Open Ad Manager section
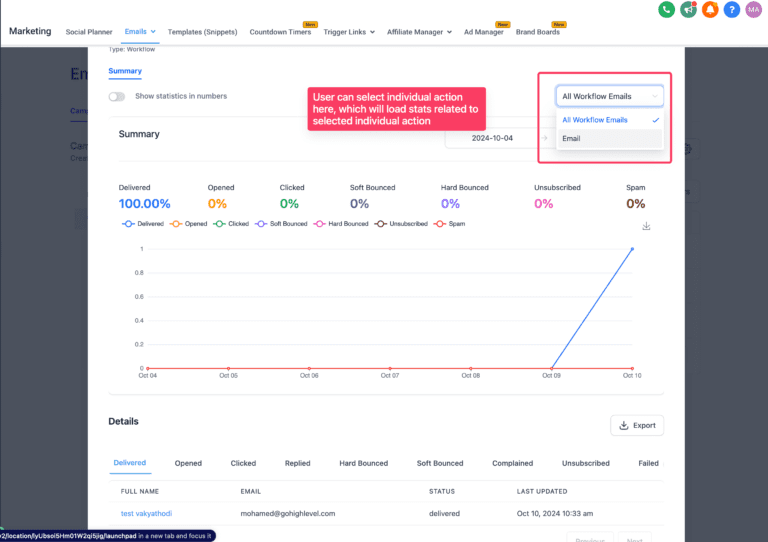 483,32
